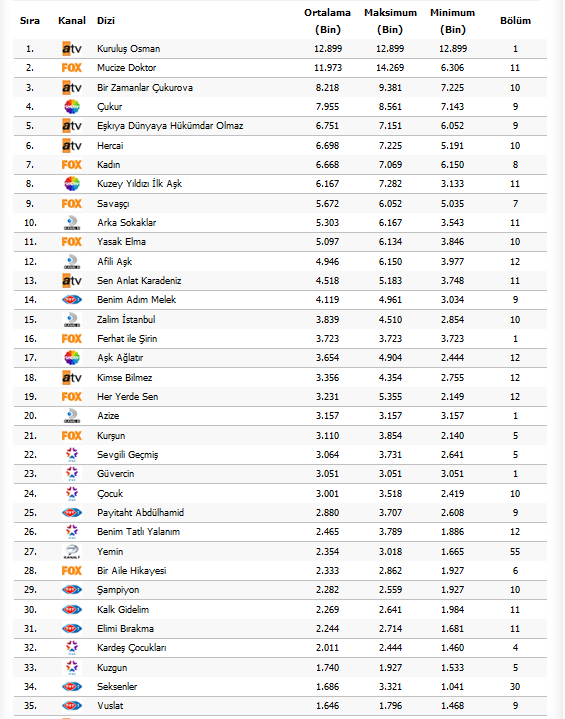Viewport: 565px width, 719px height.
Task: Click the Maksimum (Bin) column header
Action: (x=390, y=21)
